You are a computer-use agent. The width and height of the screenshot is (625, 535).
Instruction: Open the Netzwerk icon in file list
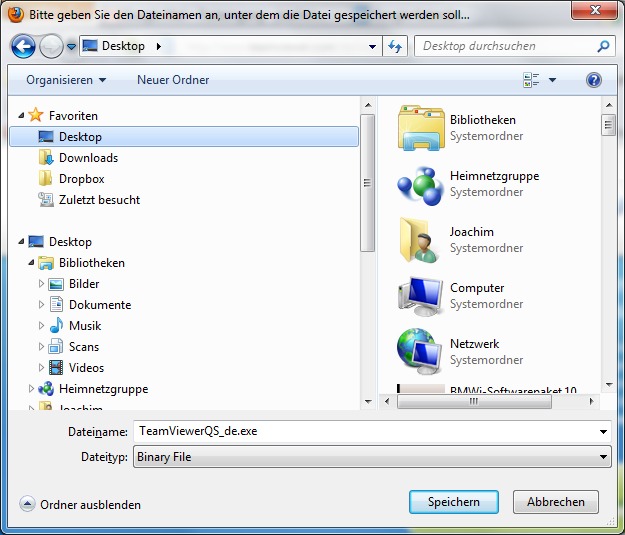[x=421, y=351]
